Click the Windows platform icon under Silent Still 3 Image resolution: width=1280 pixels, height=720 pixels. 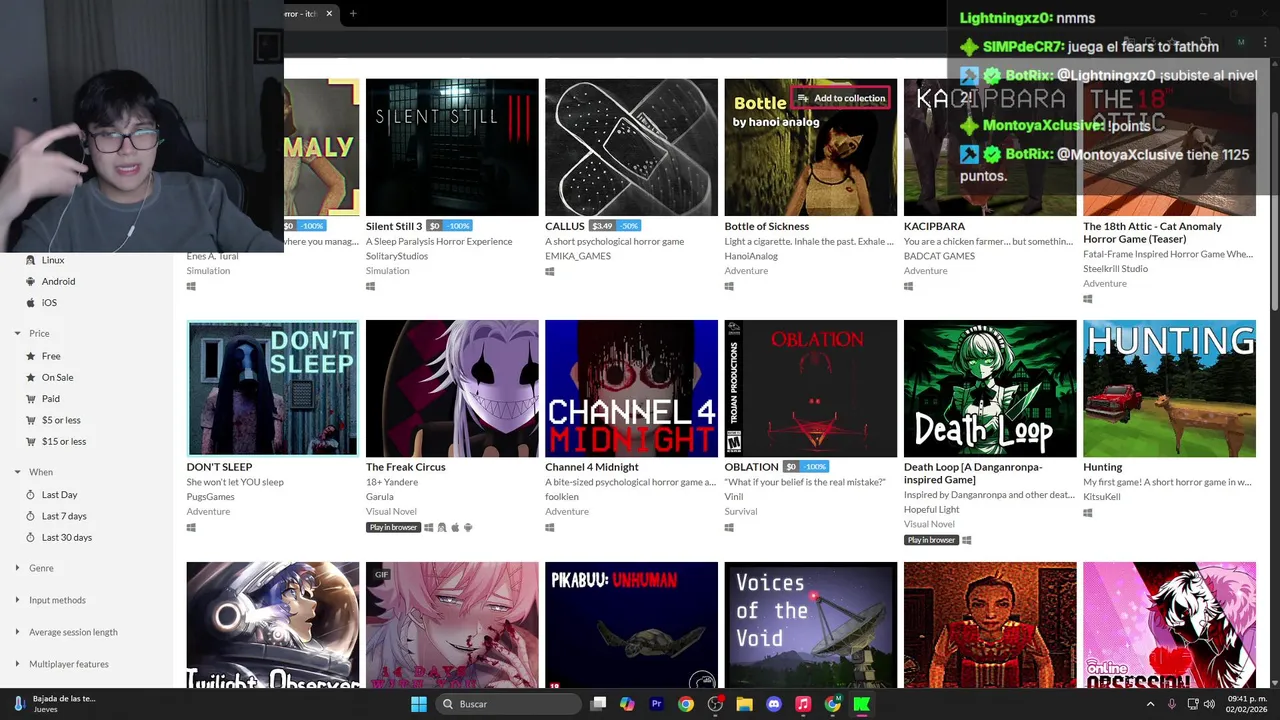[x=370, y=286]
